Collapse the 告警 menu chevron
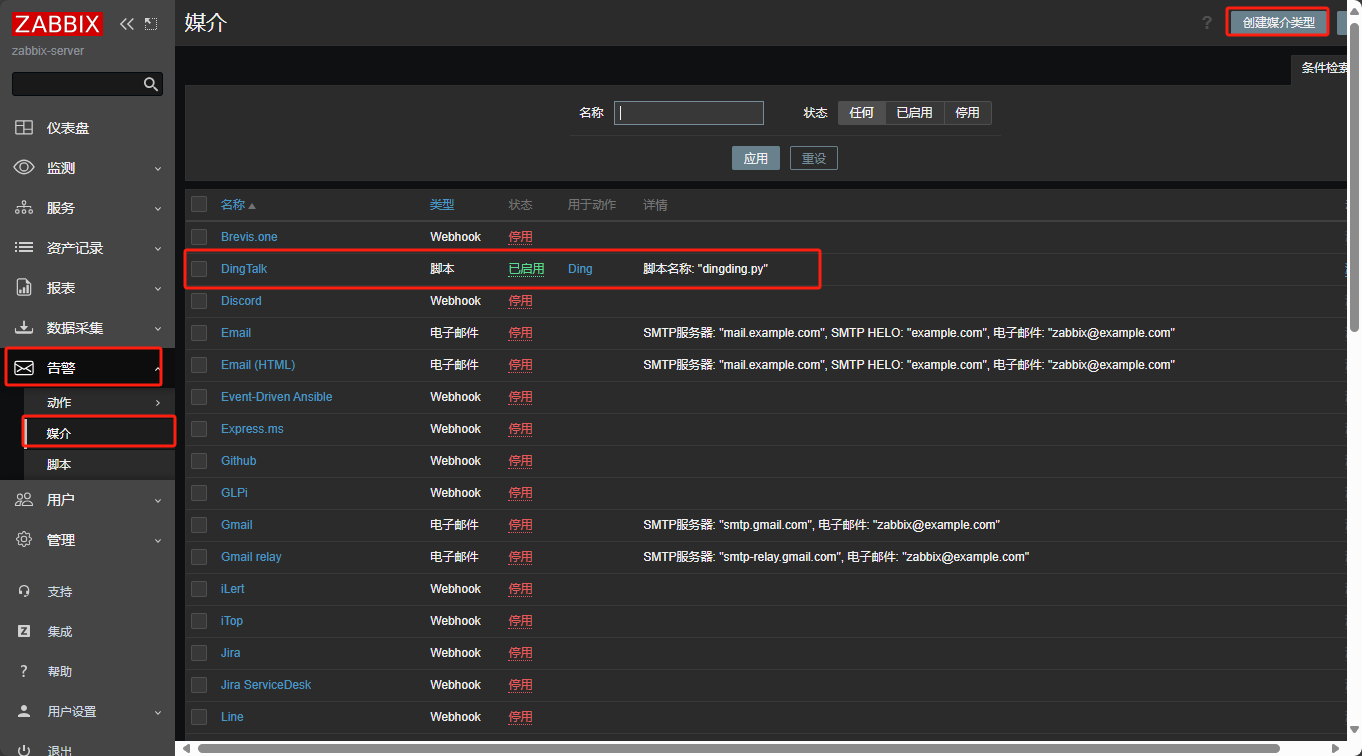Viewport: 1362px width, 756px height. (158, 369)
